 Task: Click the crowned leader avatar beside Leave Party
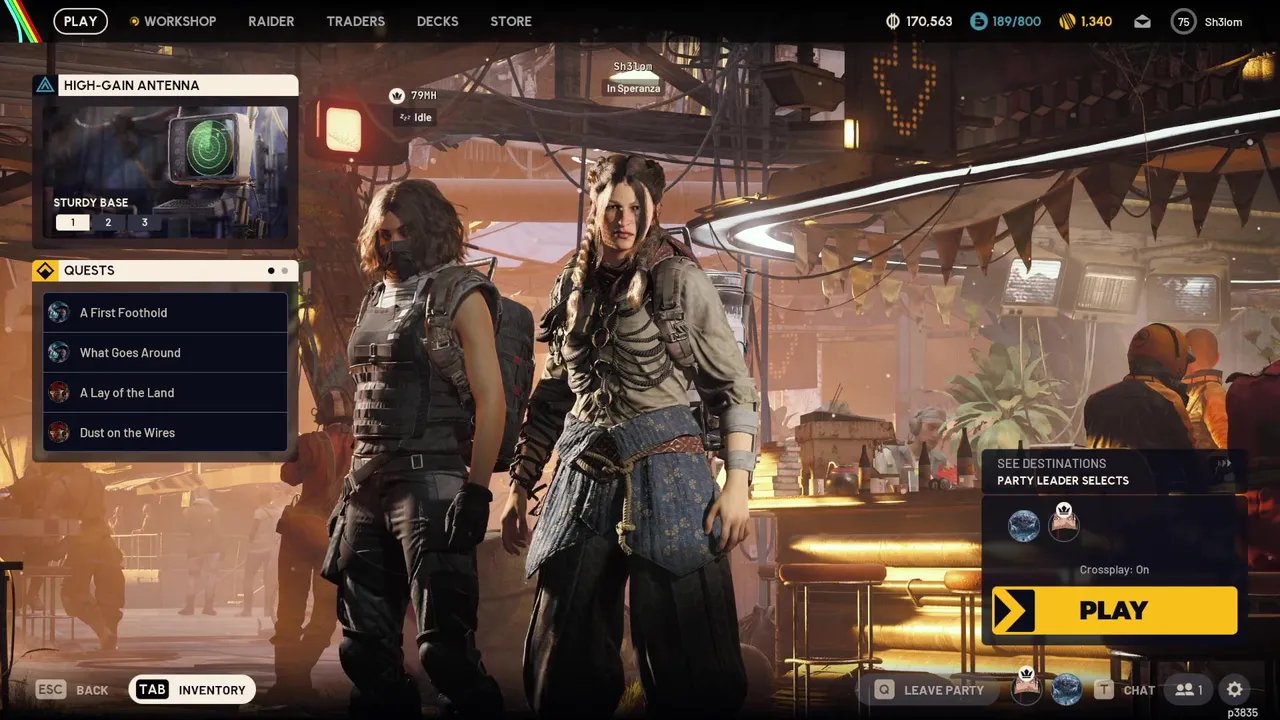click(x=1025, y=687)
